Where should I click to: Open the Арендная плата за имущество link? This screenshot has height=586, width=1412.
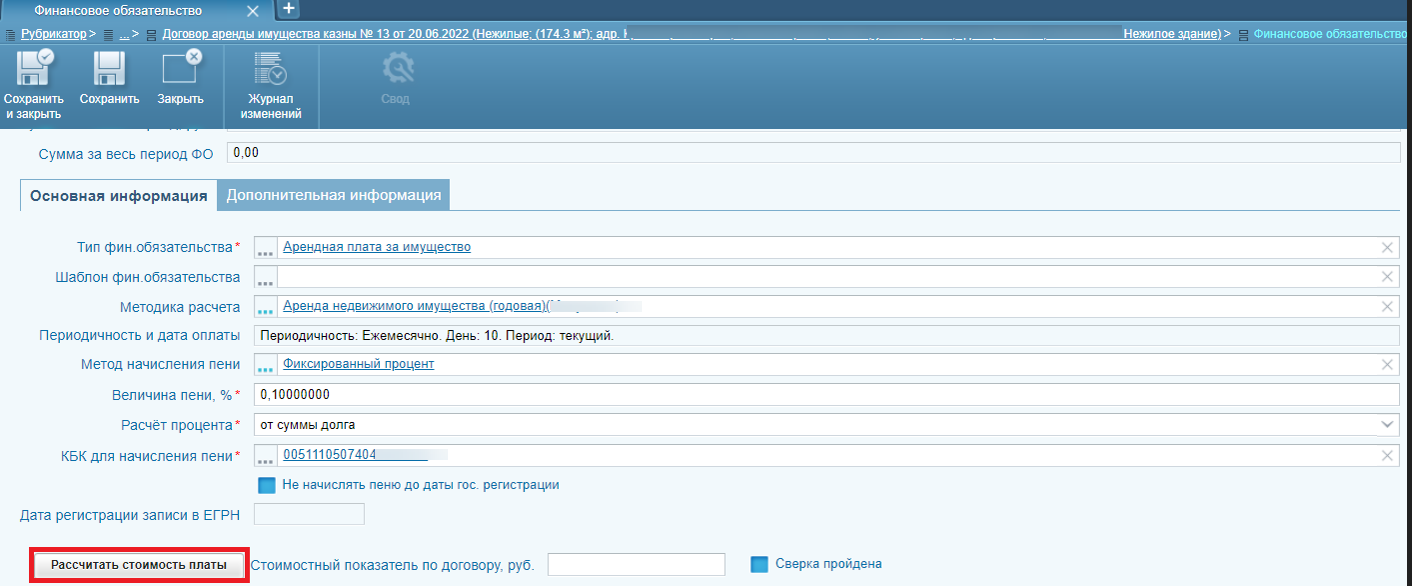coord(377,247)
